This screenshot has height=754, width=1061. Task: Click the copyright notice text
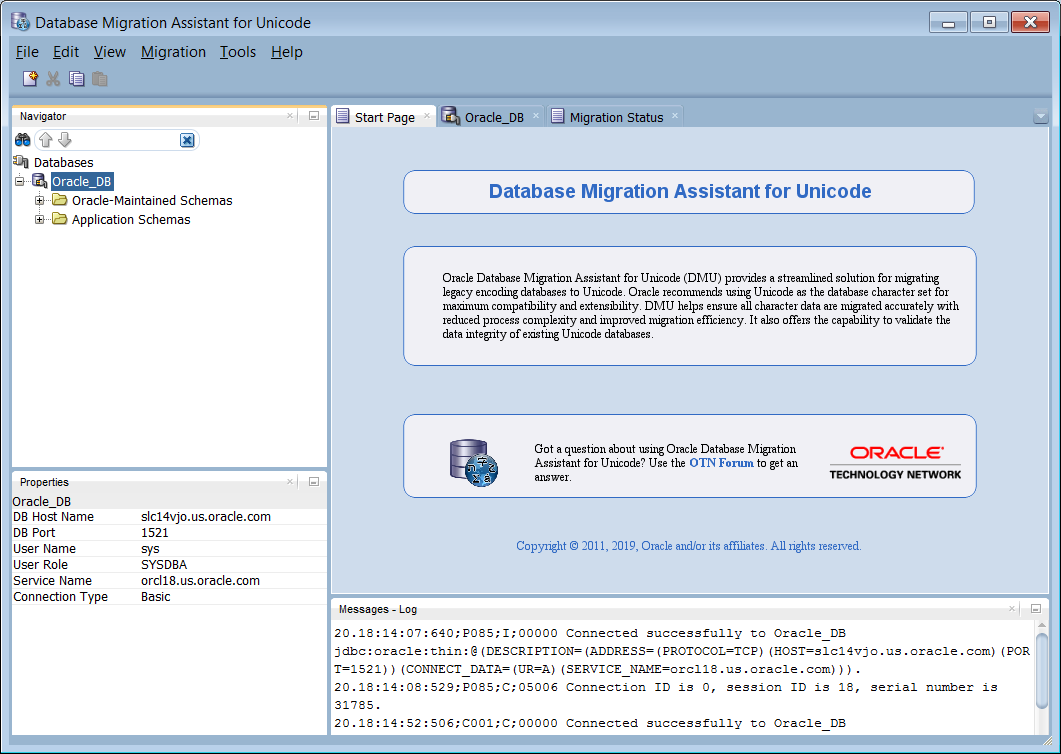(689, 546)
